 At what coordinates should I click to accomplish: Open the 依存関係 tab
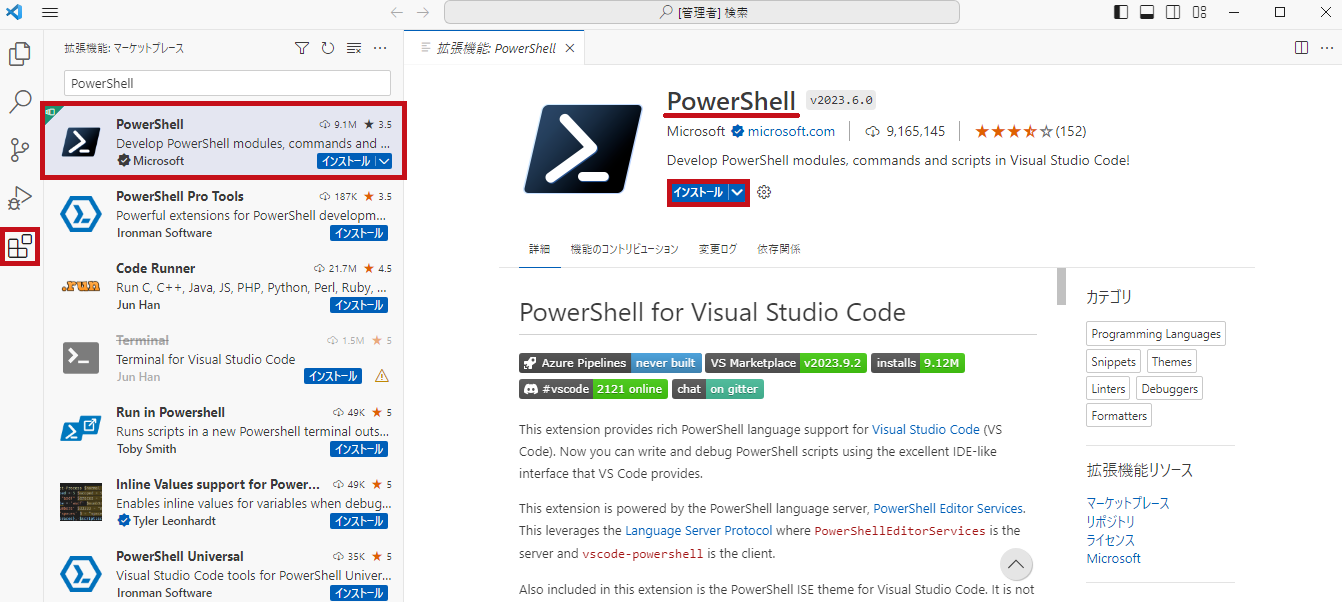click(x=779, y=249)
